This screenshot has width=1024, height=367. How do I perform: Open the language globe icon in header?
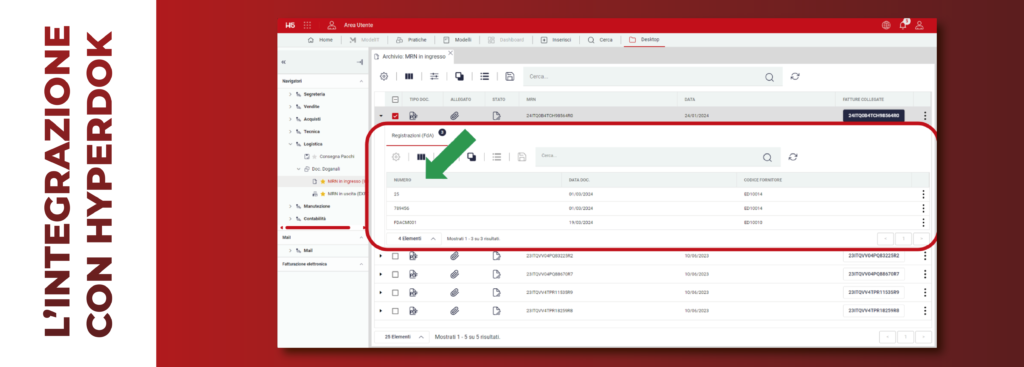(886, 25)
